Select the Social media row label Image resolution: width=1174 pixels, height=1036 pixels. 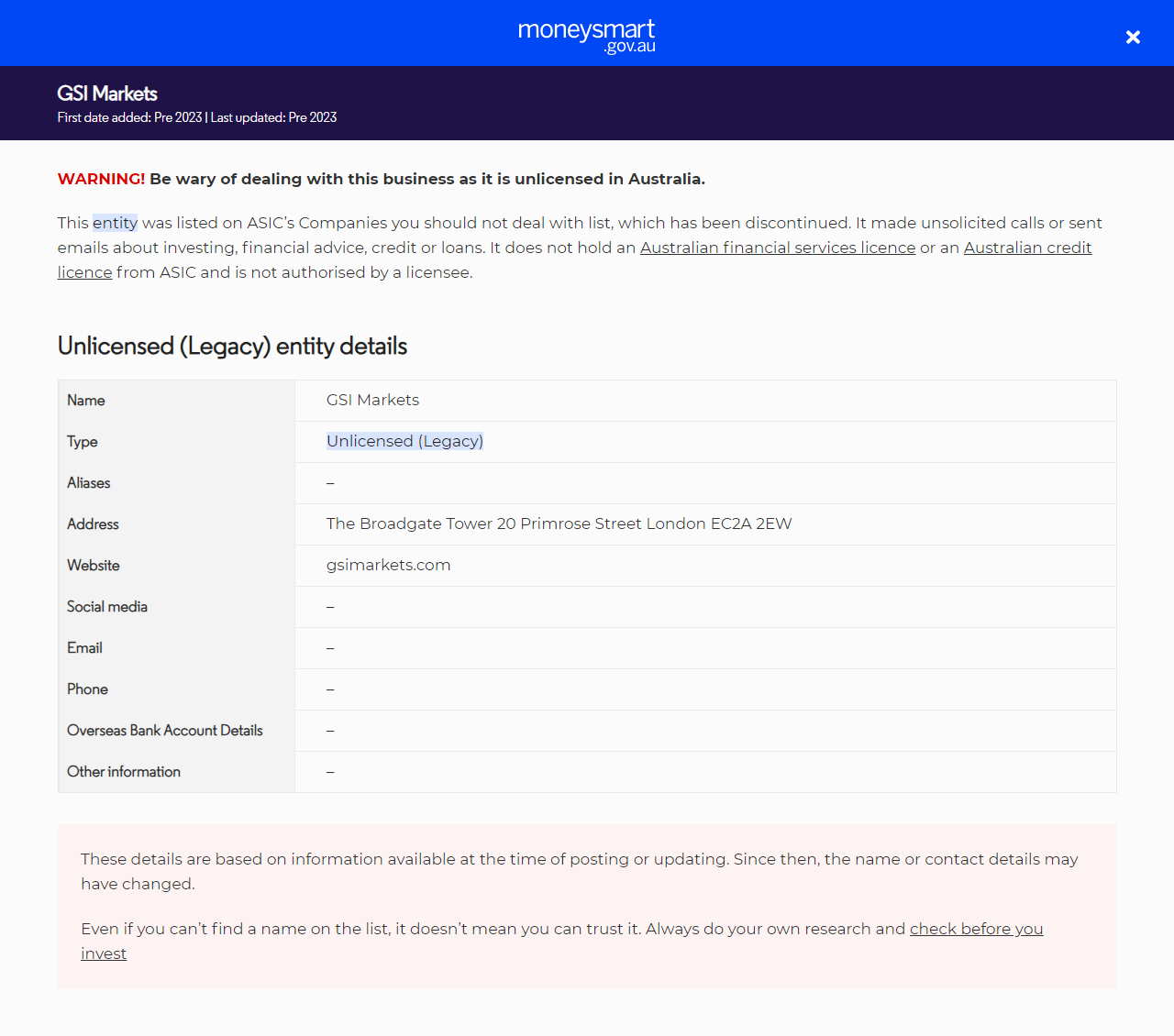coord(106,607)
